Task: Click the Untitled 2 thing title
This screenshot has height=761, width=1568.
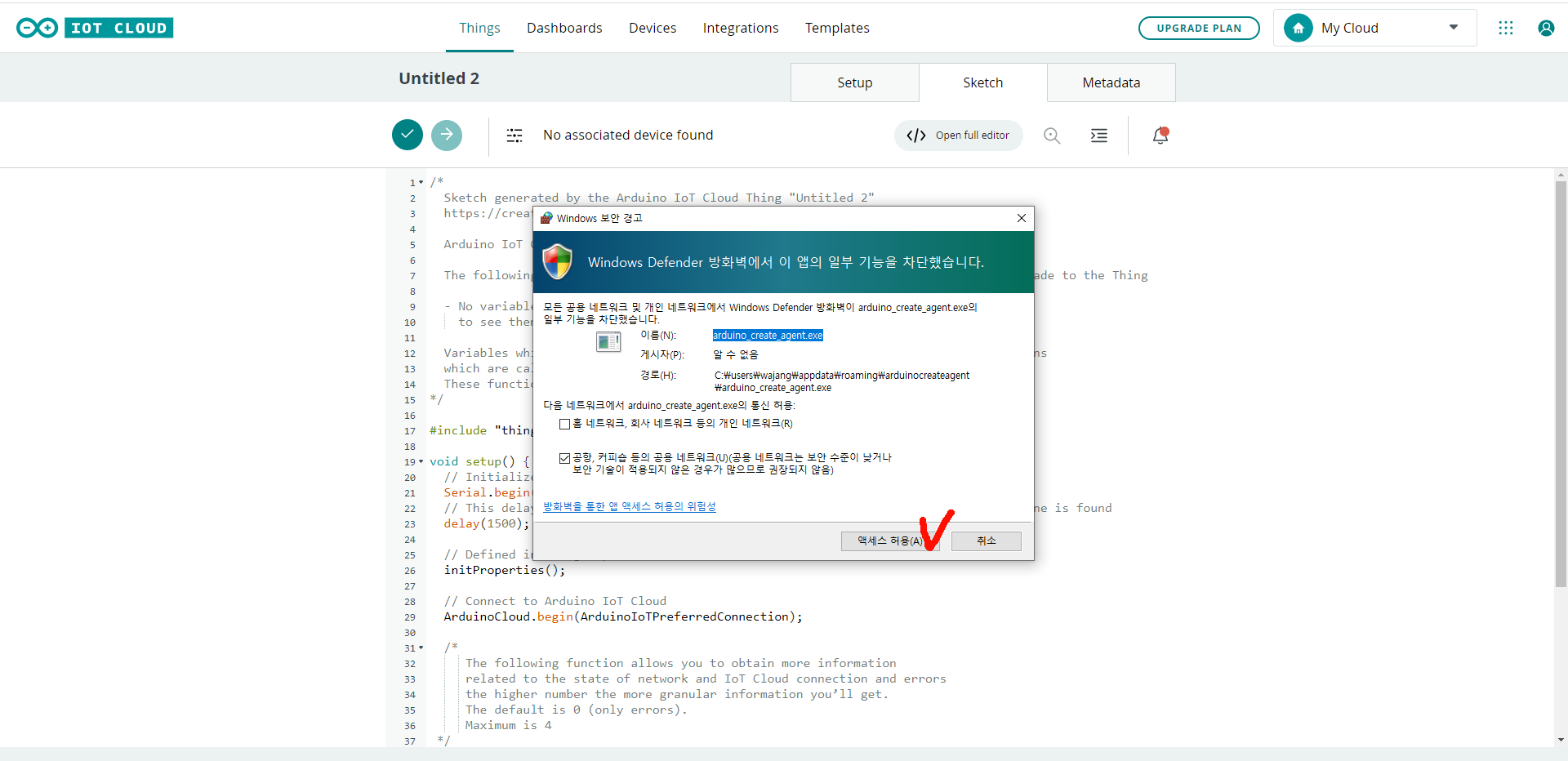Action: pos(439,78)
